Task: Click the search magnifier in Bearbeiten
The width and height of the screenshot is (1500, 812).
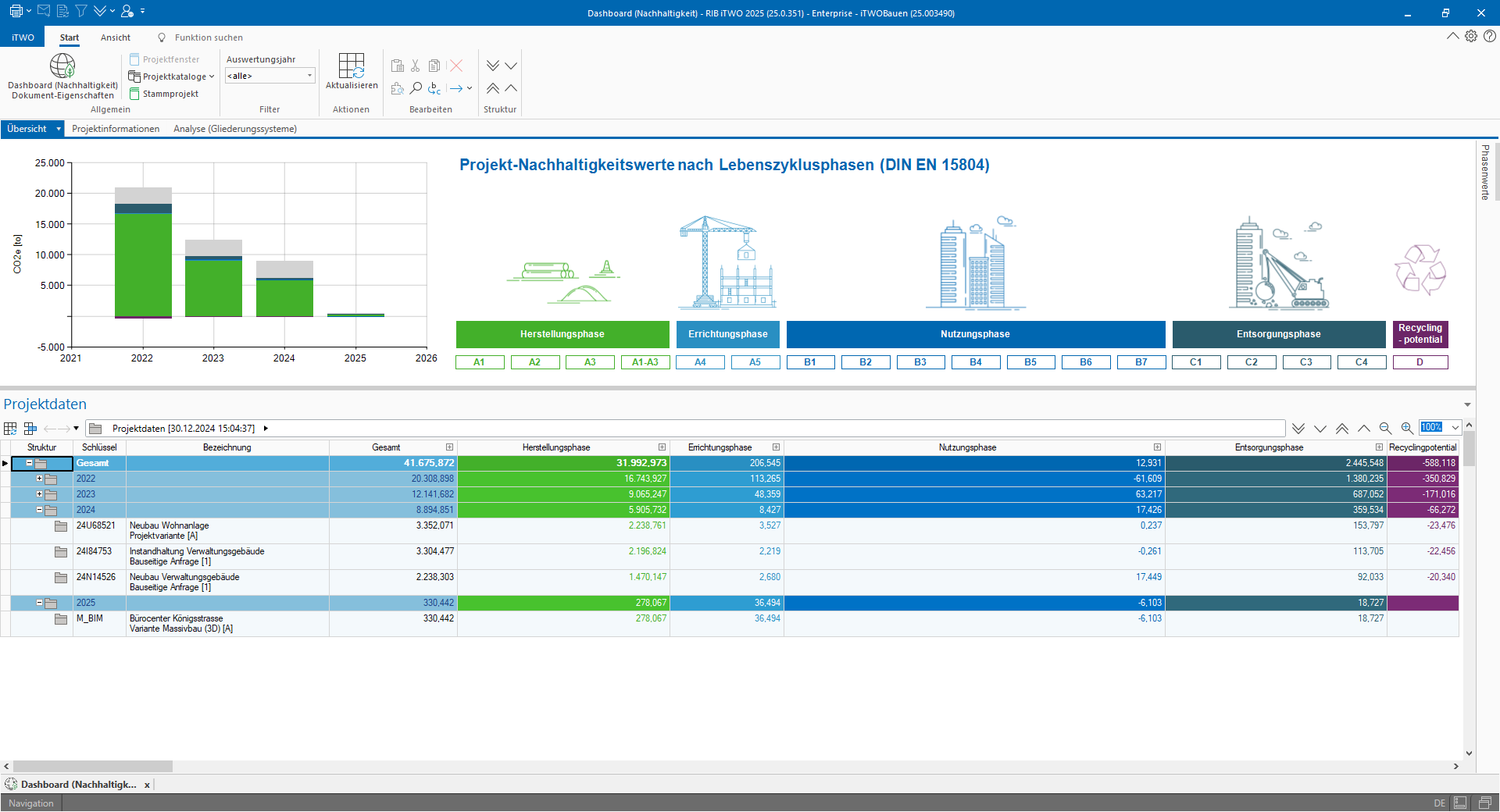Action: [x=416, y=88]
